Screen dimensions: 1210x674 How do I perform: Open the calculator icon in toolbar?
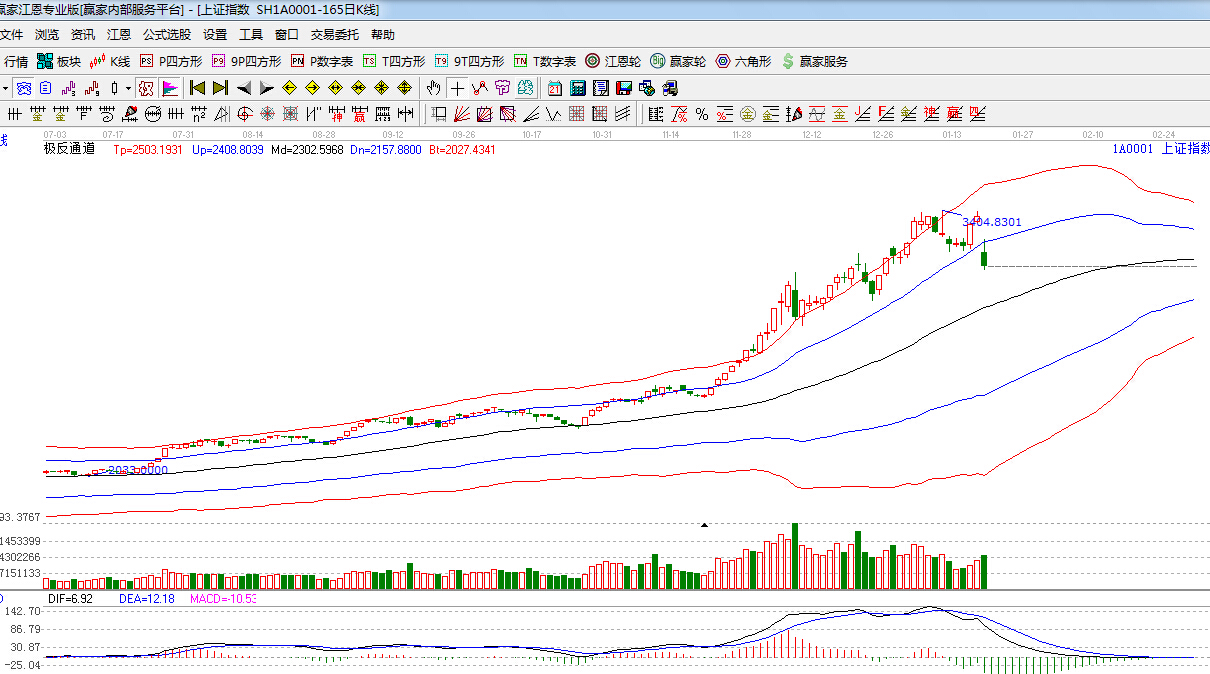pos(577,88)
